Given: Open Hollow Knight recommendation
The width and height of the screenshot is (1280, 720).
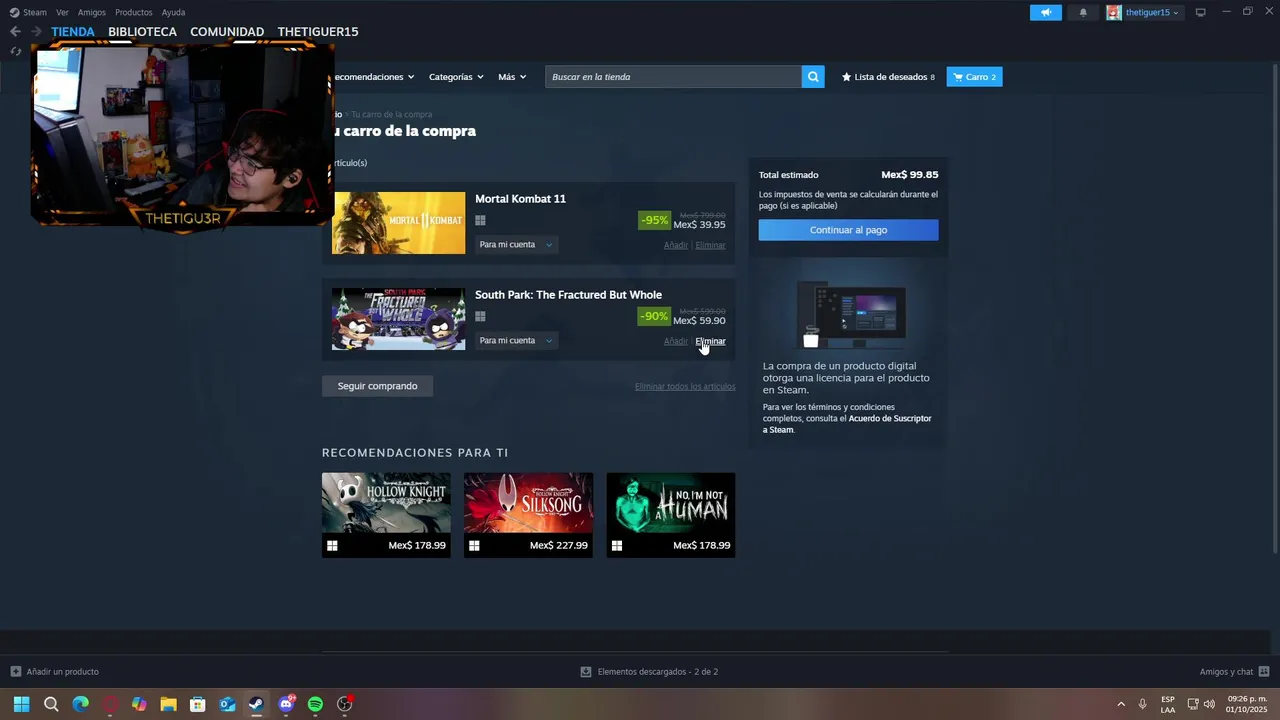Looking at the screenshot, I should coord(386,515).
